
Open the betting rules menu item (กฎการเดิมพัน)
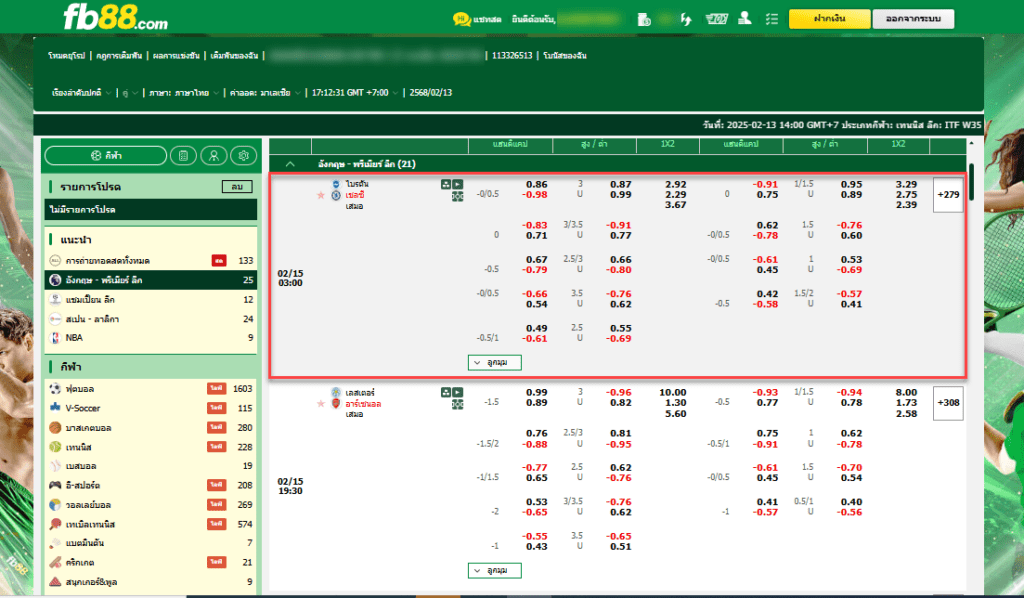coord(119,56)
